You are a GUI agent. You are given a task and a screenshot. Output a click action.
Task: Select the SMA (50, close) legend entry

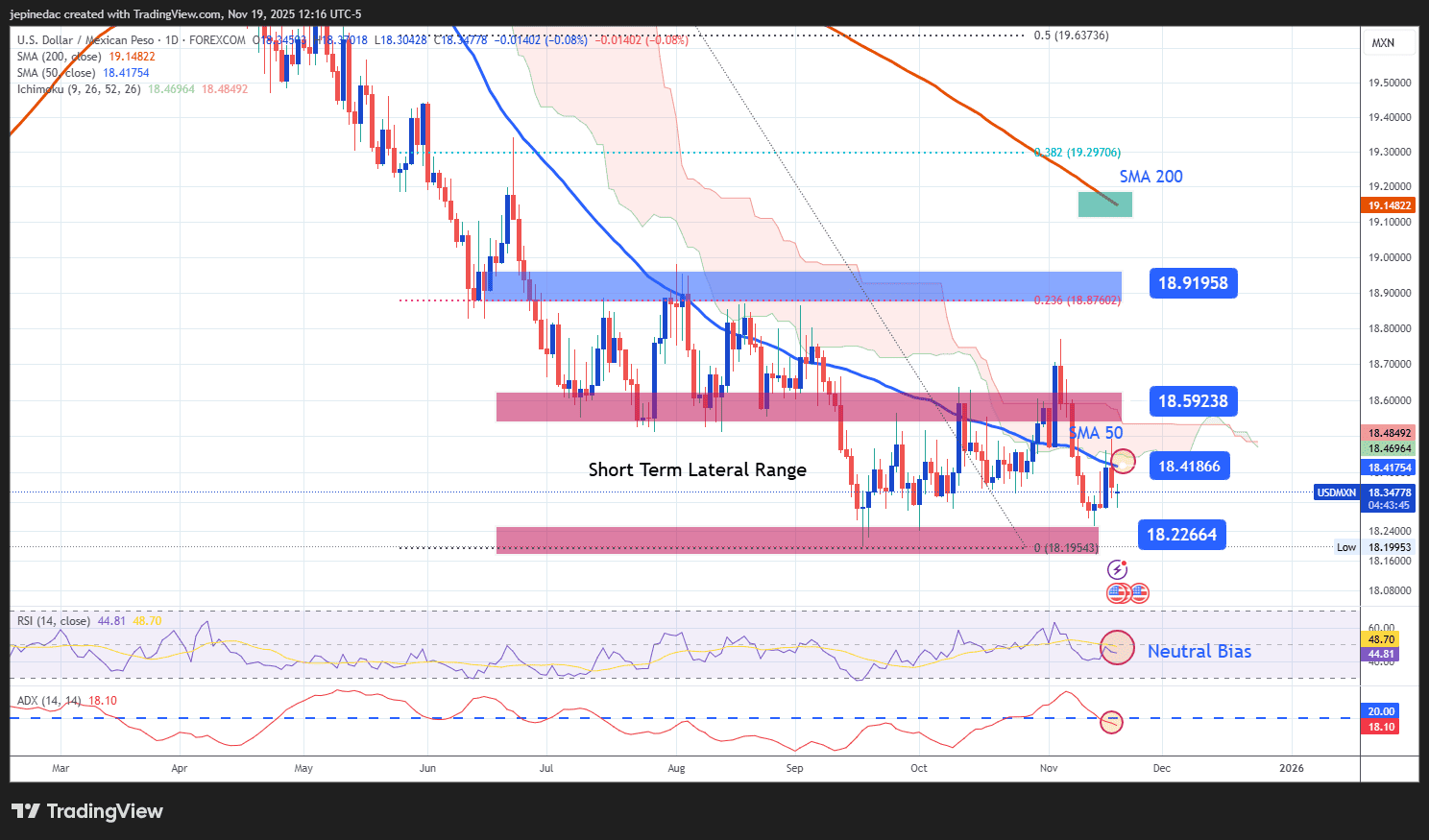(x=56, y=72)
